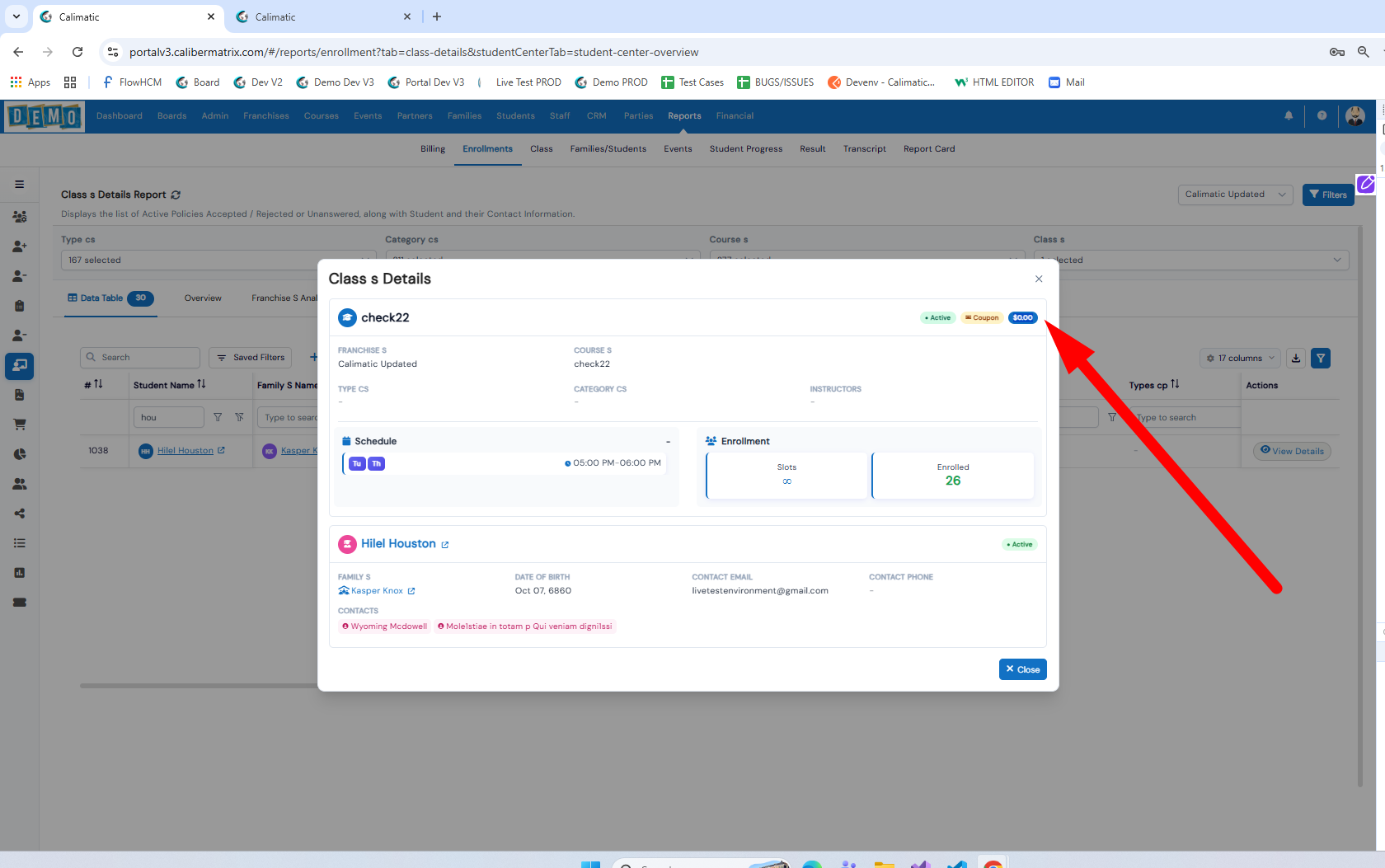Image resolution: width=1385 pixels, height=868 pixels.
Task: Open the Enrollments reports tab
Action: tap(487, 149)
